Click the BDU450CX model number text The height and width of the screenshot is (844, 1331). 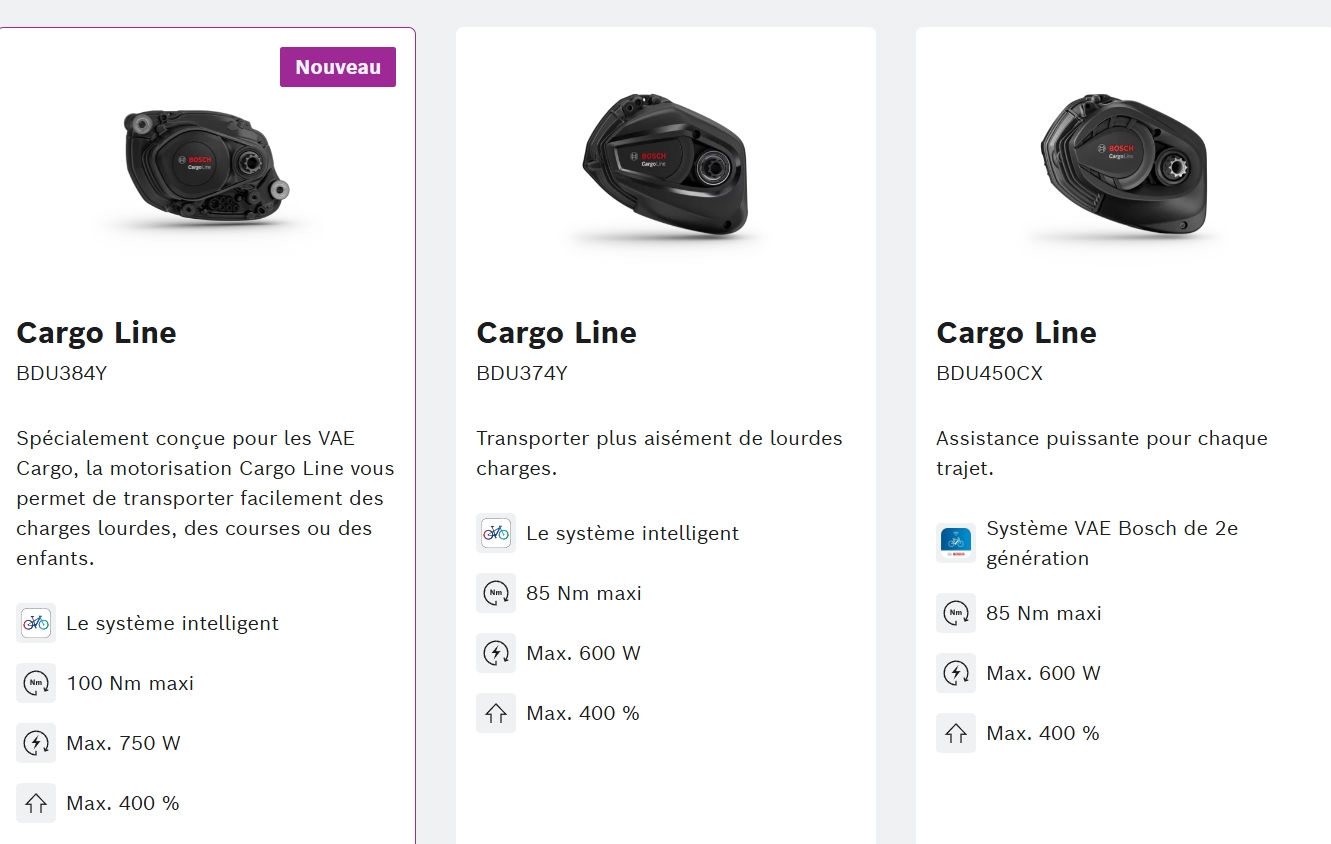click(x=989, y=373)
